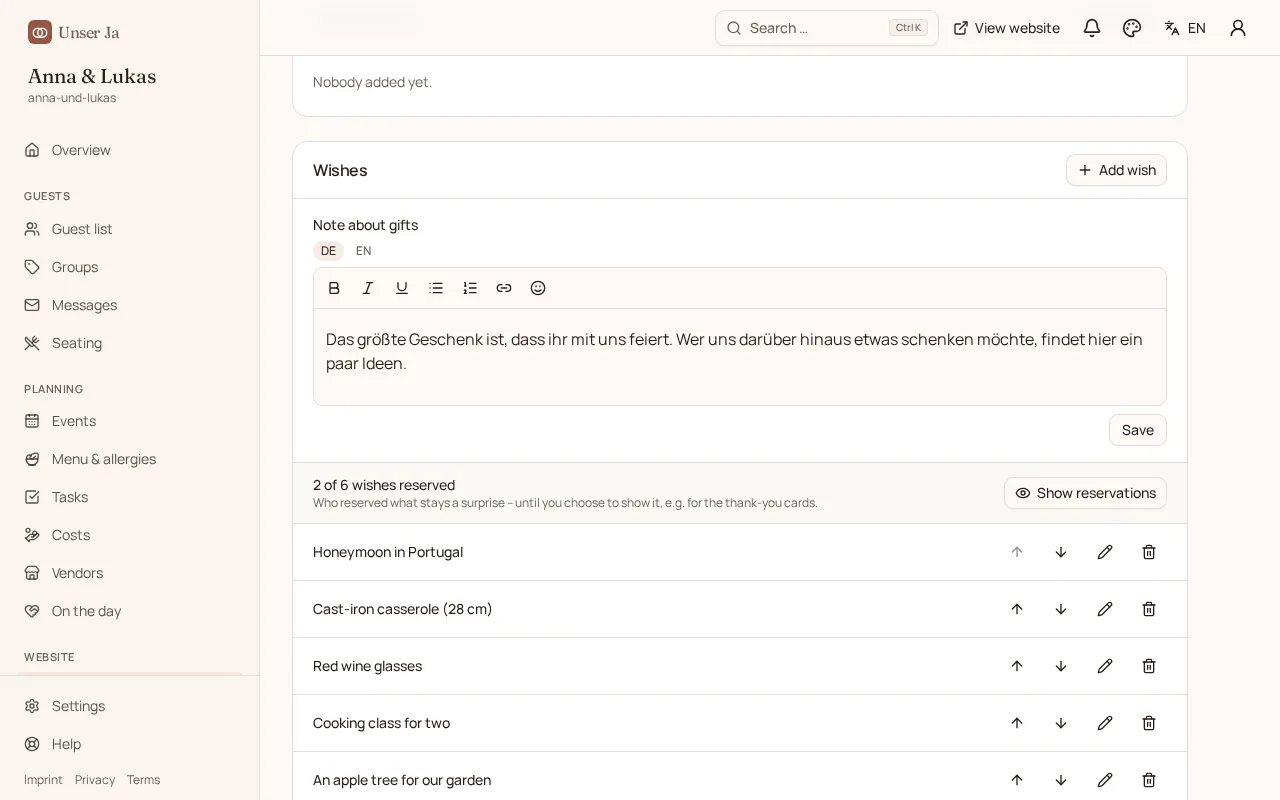Open Tasks in sidebar
Viewport: 1280px width, 800px height.
coord(130,497)
